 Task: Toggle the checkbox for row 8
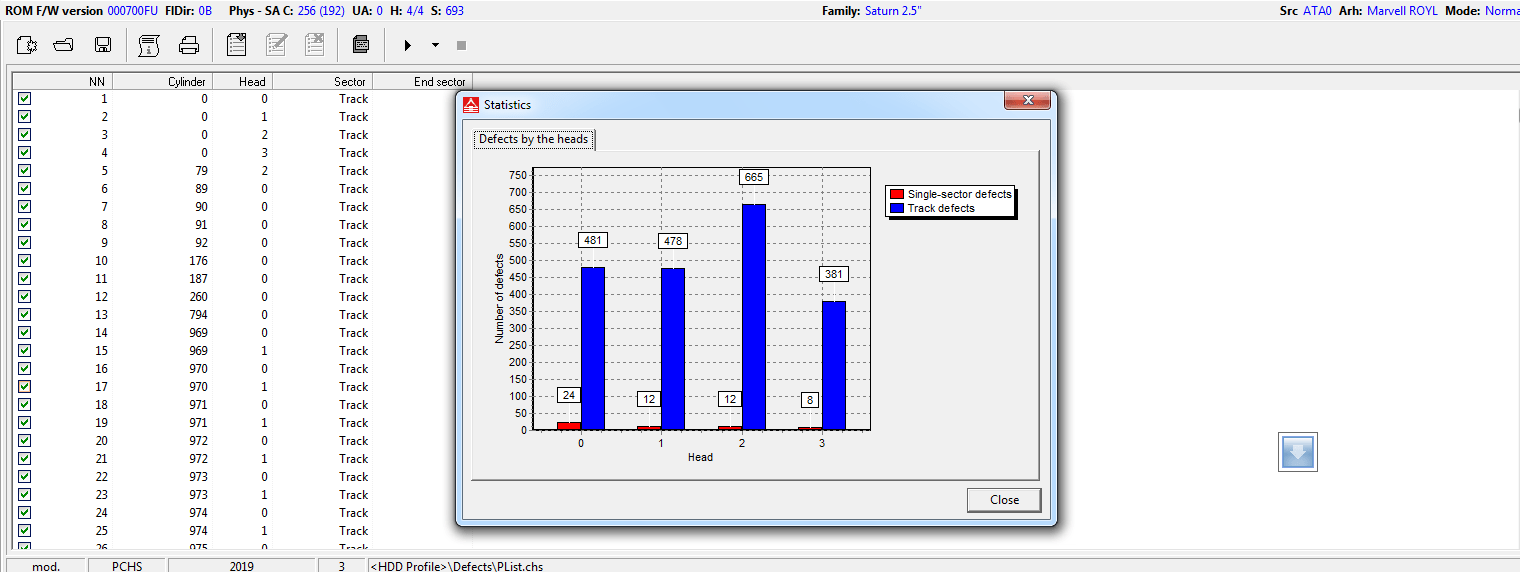point(25,225)
